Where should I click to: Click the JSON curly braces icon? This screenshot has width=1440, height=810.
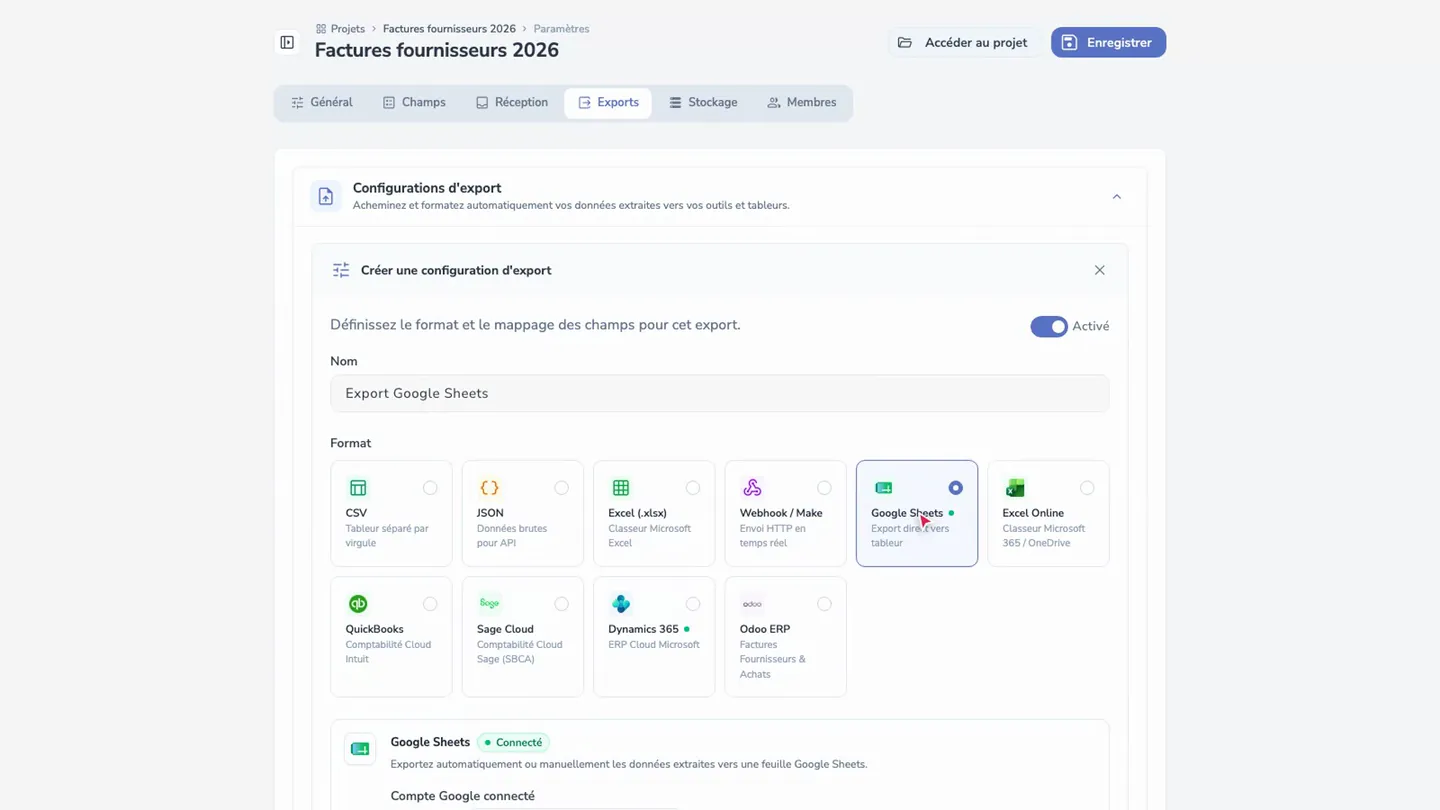pyautogui.click(x=489, y=488)
